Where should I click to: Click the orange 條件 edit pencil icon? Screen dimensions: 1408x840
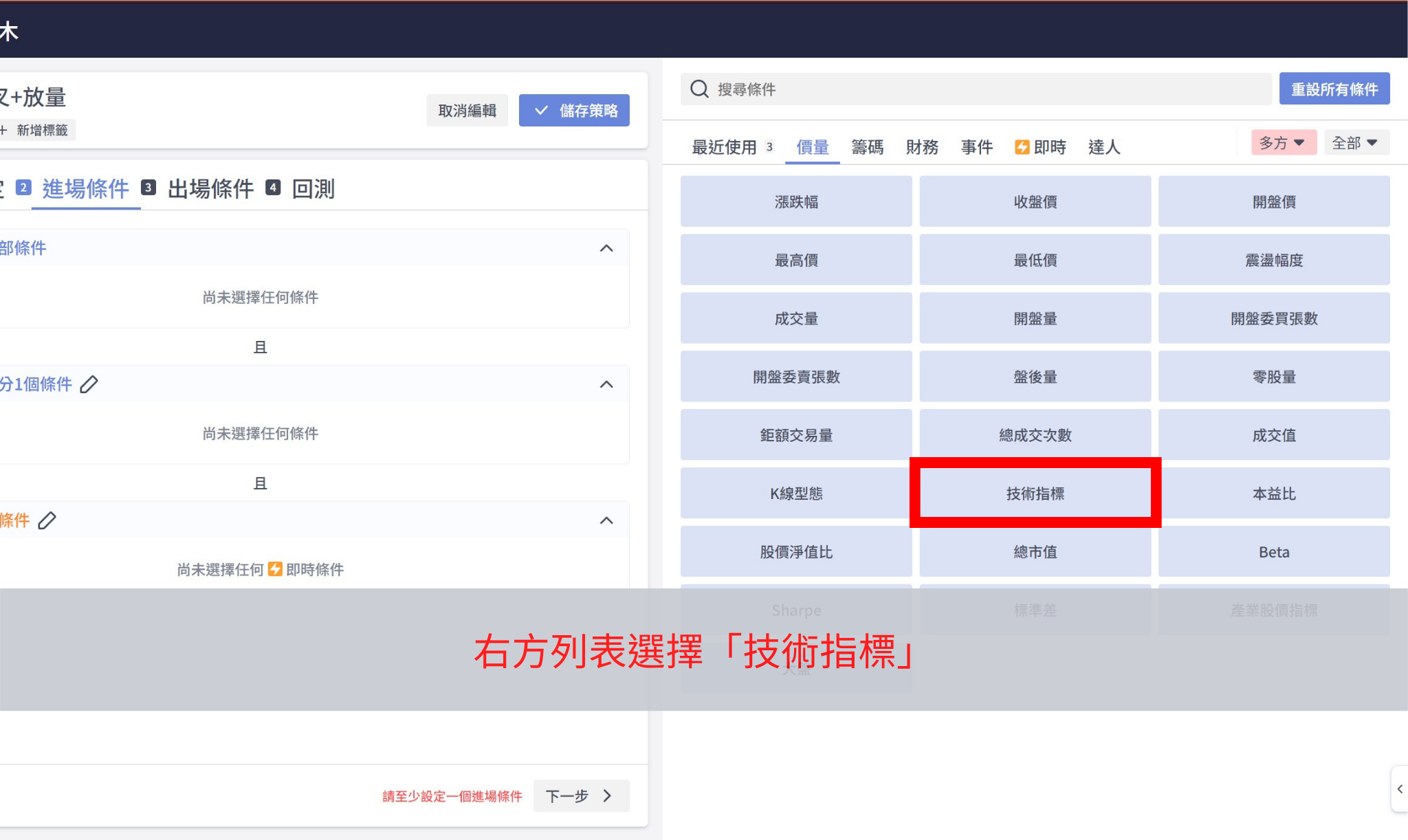point(47,520)
